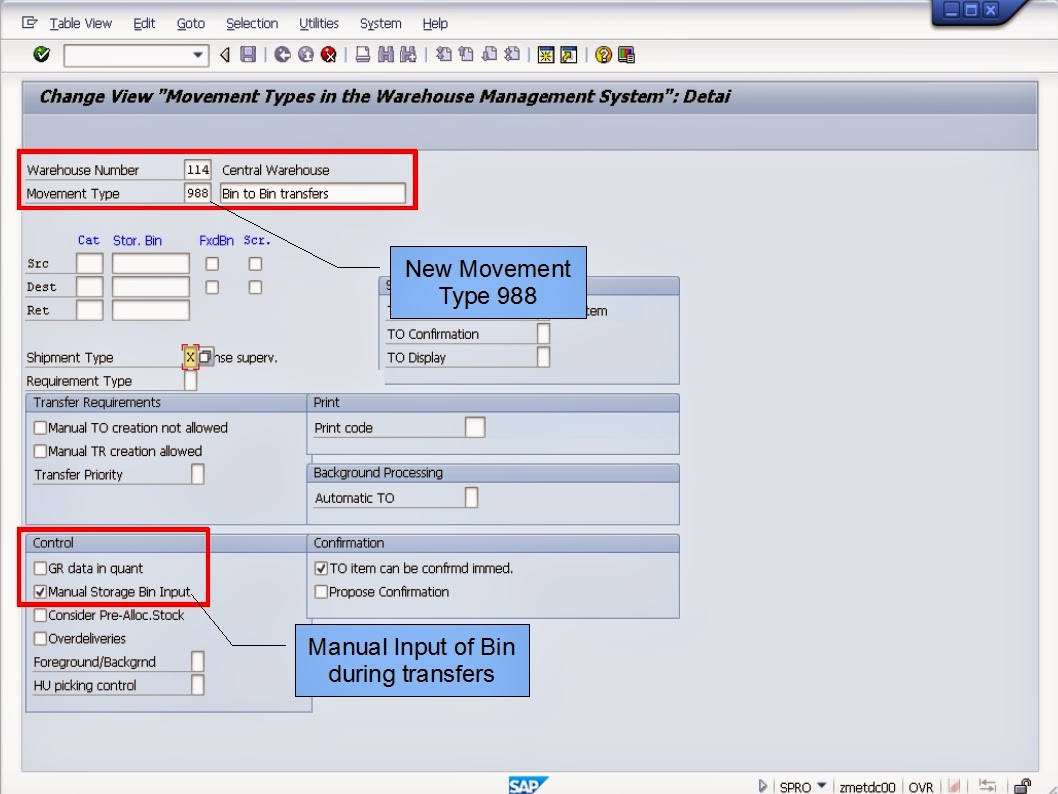Click the Save icon in the toolbar

248,54
